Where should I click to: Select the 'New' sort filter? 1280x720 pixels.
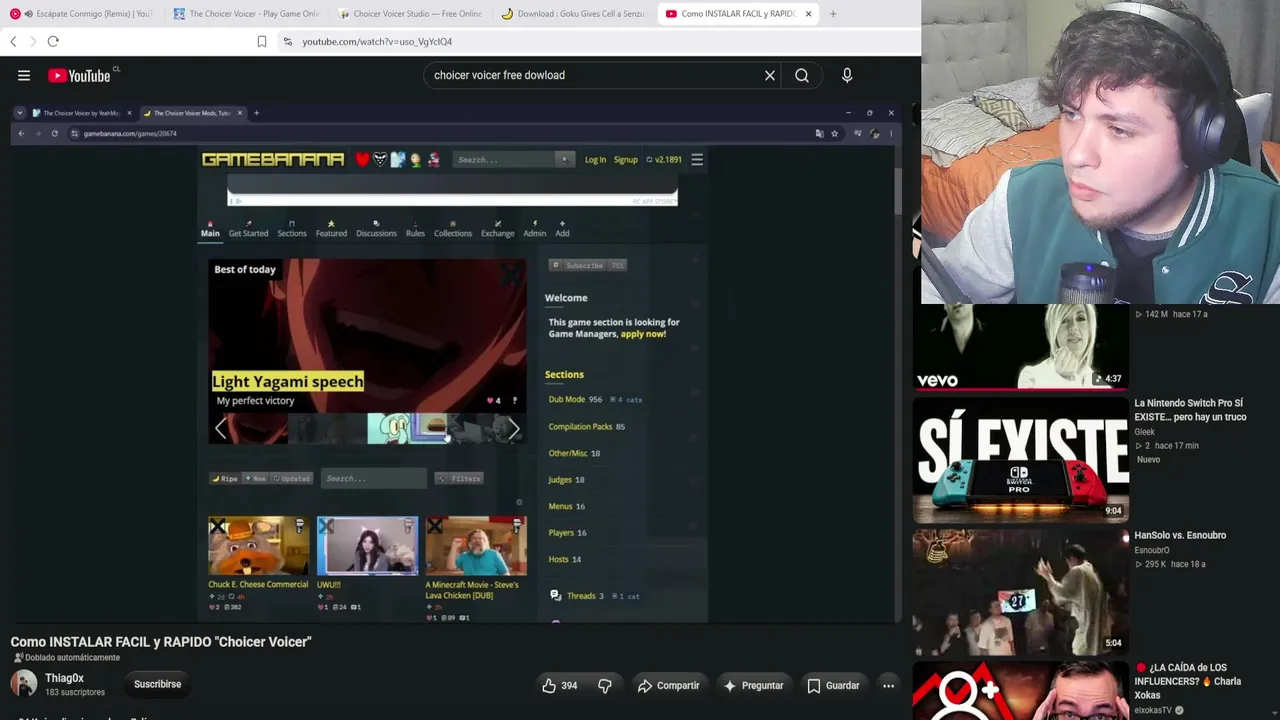tap(255, 478)
